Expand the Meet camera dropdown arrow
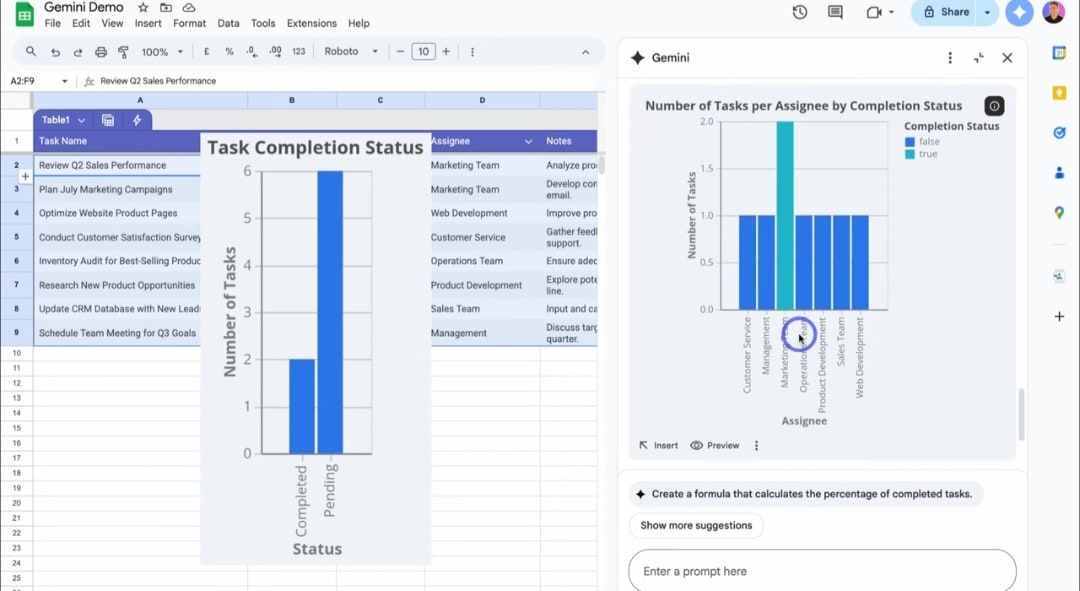1080x591 pixels. click(891, 12)
